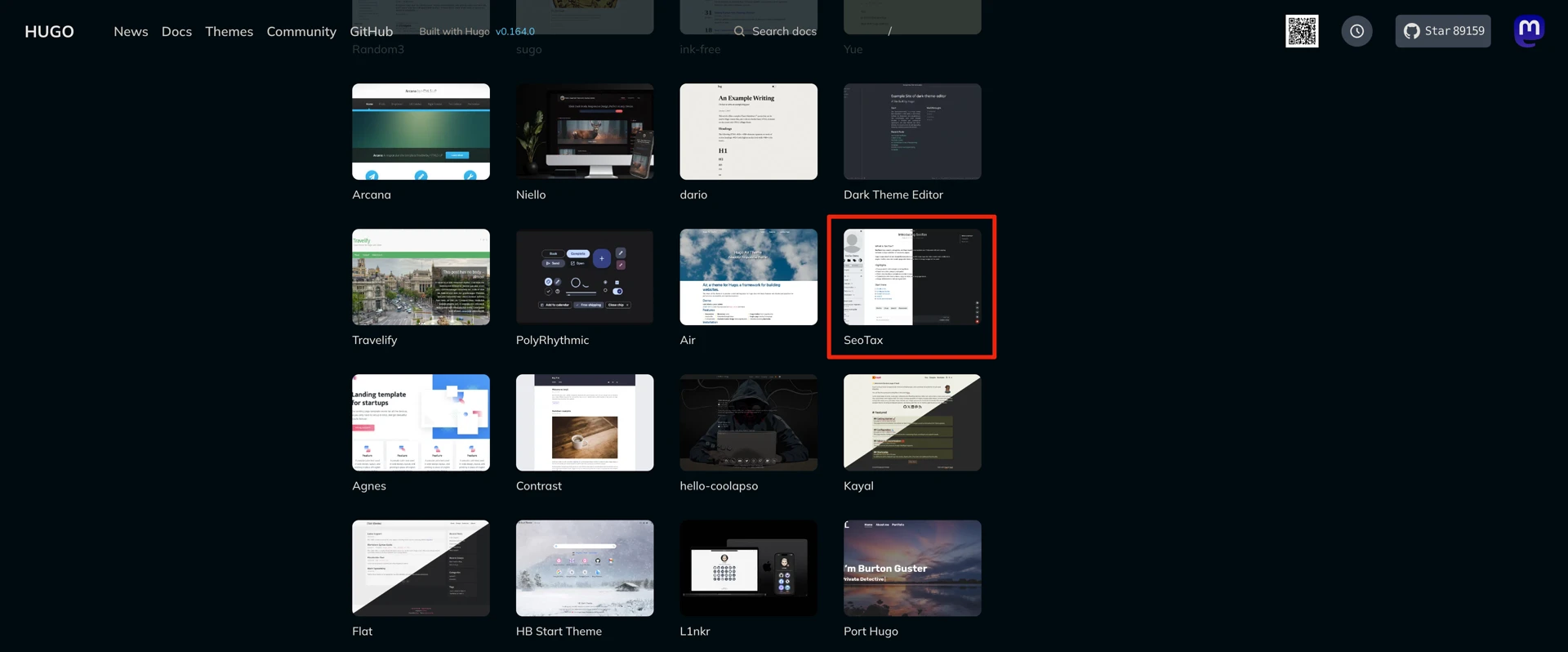Open the Niello theme thumbnail
Screen dimensions: 1568x652
[585, 132]
